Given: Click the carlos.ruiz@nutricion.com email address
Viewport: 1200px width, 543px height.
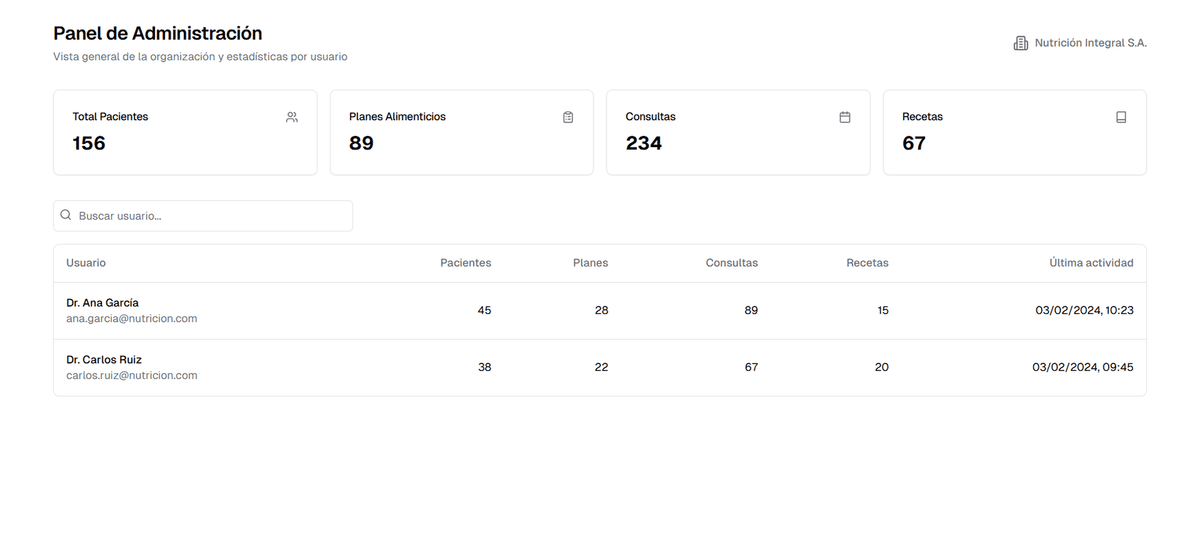Looking at the screenshot, I should (131, 376).
